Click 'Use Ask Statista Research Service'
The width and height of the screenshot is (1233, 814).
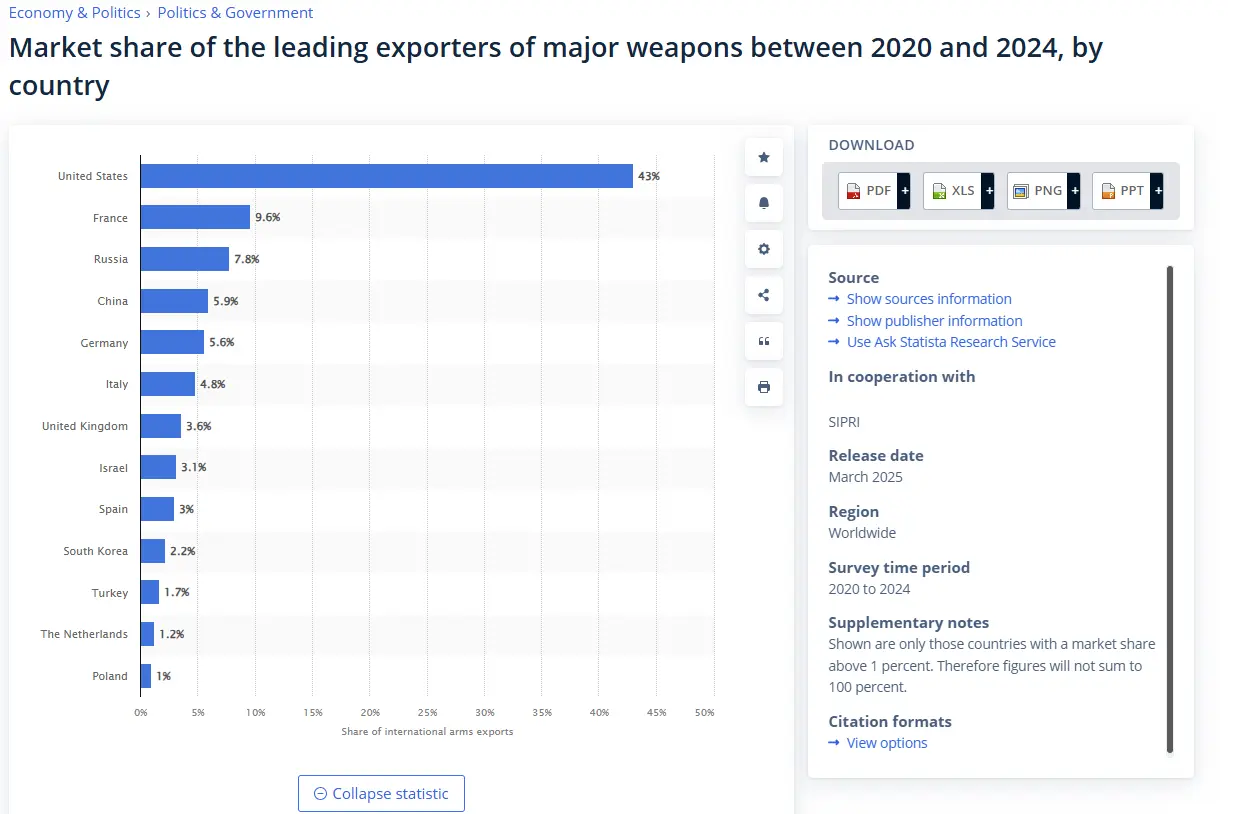point(950,342)
